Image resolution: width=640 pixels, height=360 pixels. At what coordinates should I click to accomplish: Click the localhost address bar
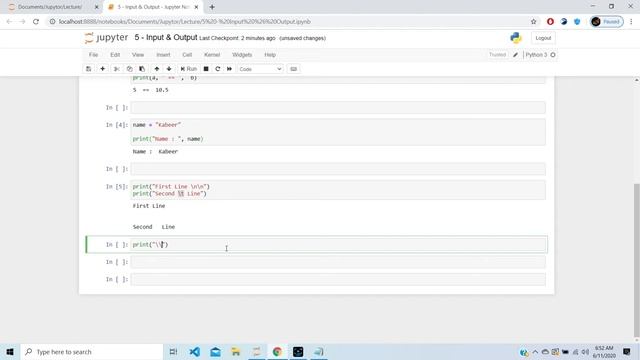tap(184, 22)
